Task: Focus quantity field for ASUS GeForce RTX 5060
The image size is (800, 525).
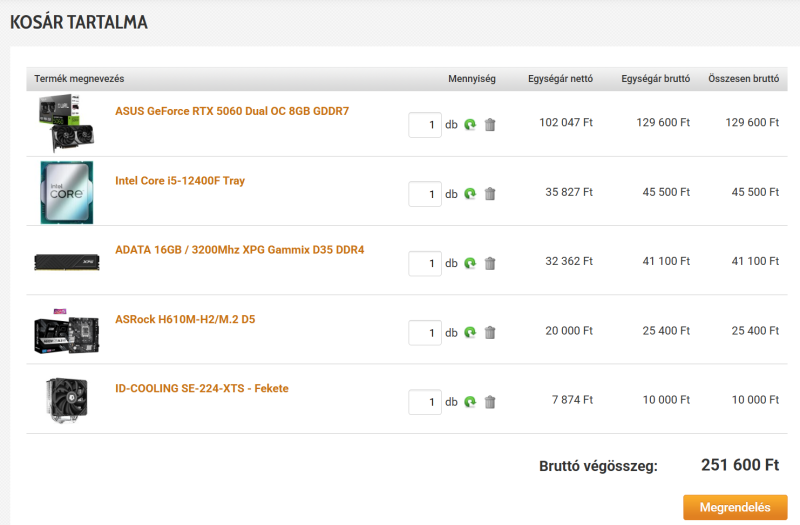Action: click(x=425, y=125)
